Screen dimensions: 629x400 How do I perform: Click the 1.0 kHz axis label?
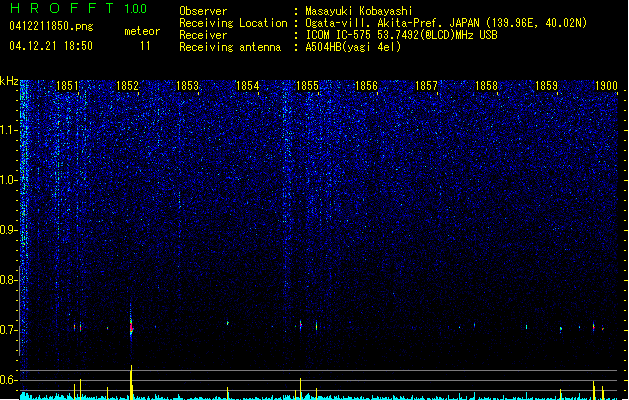pyautogui.click(x=8, y=180)
